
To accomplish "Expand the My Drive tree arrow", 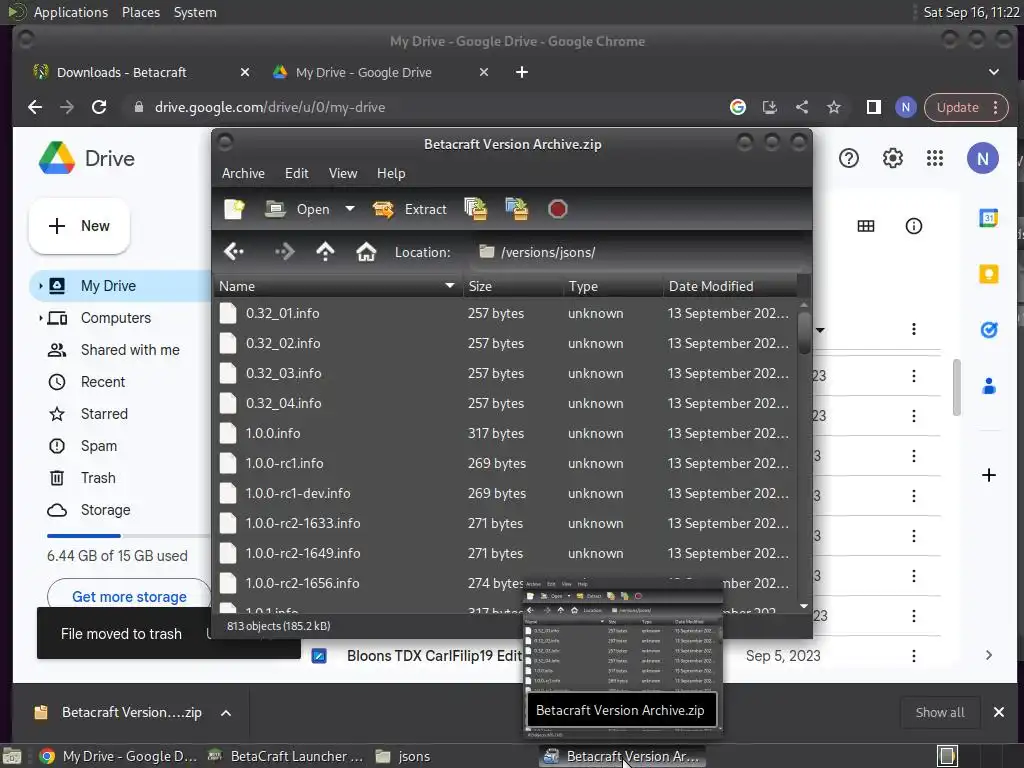I will 40,285.
